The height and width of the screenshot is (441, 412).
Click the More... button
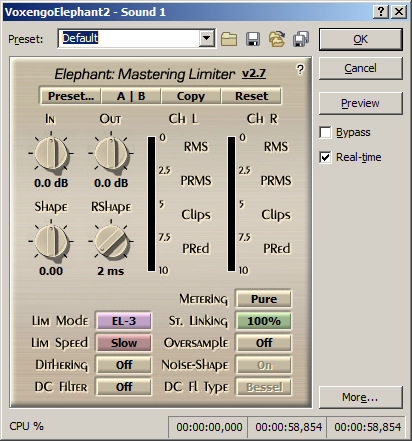click(361, 397)
